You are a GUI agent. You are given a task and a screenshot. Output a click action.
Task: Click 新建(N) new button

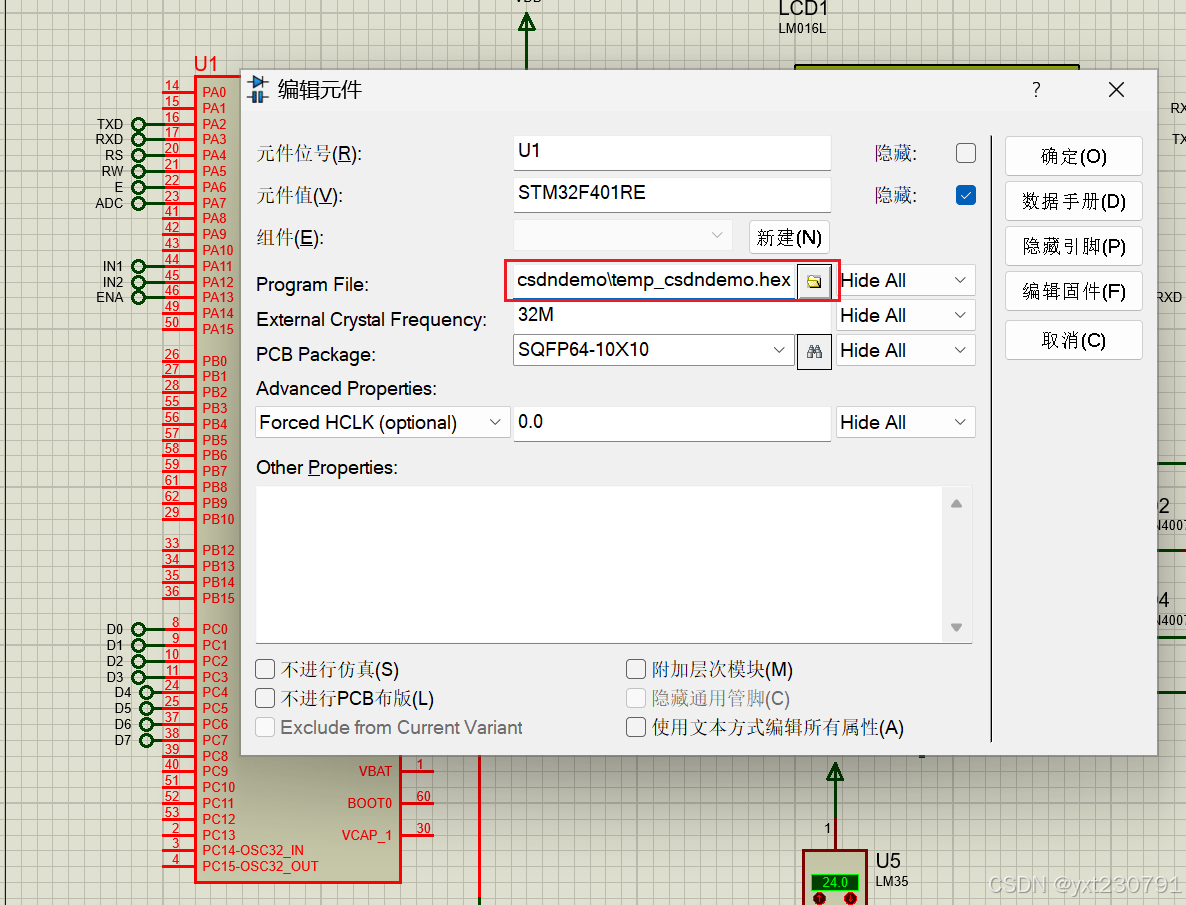[790, 238]
